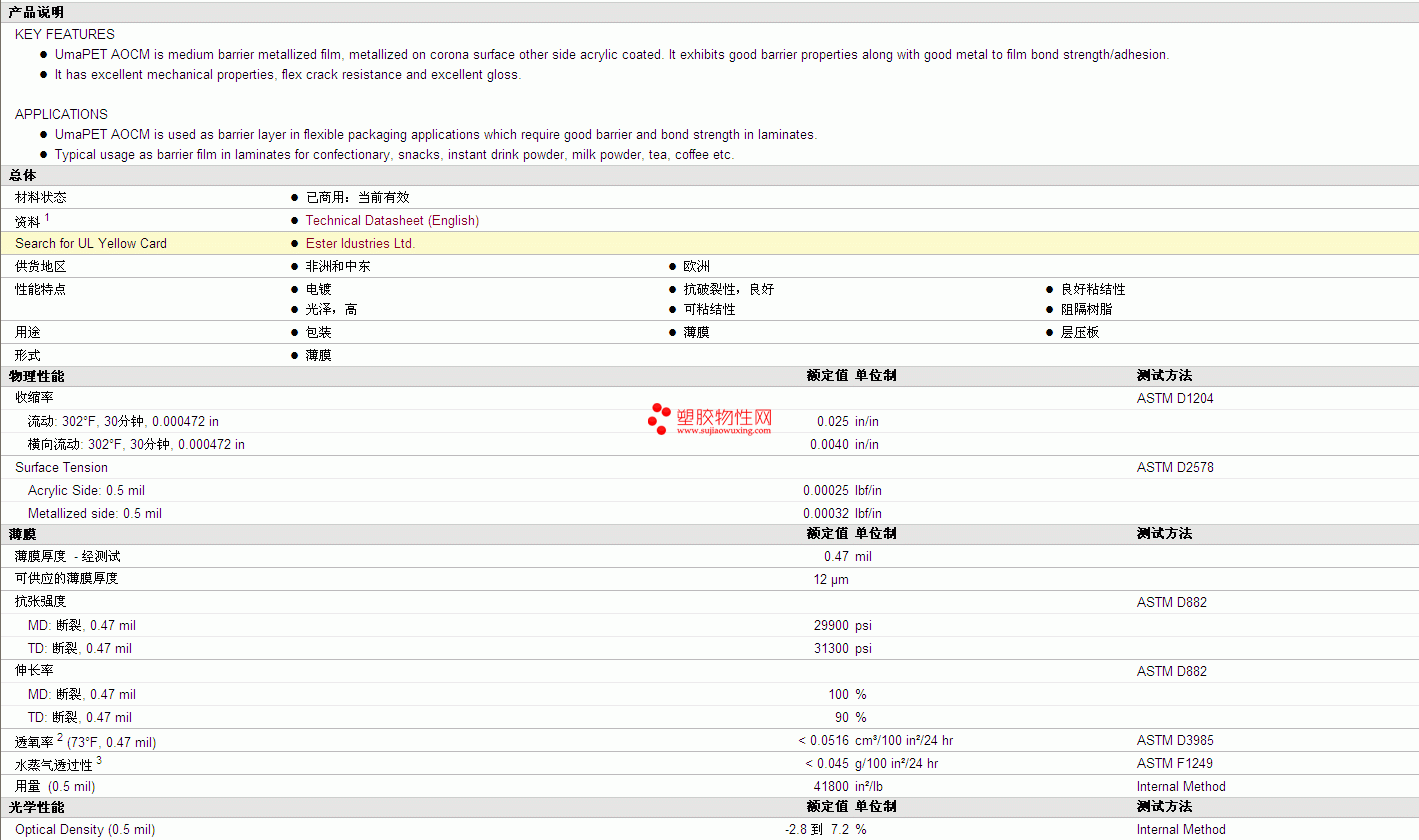Select the 电镀 feature
Image resolution: width=1419 pixels, height=840 pixels.
tap(319, 289)
